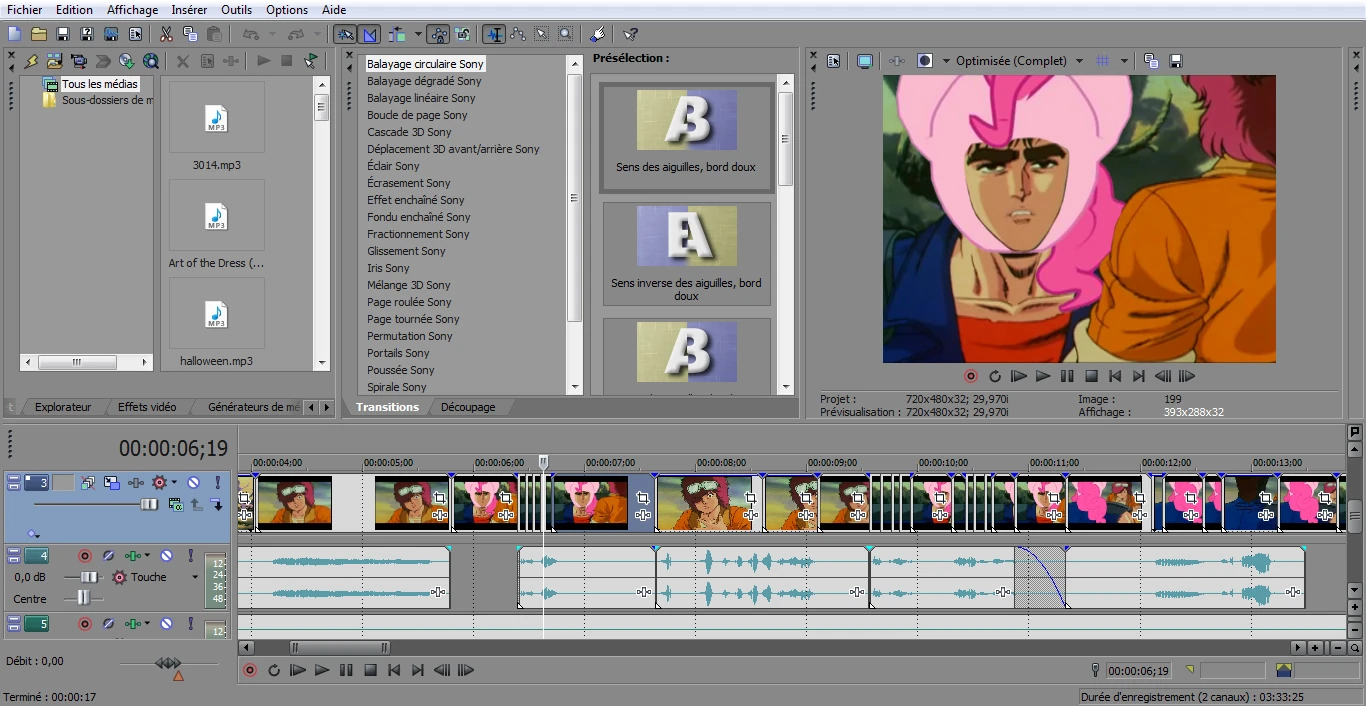Open the Insérer menu

189,10
